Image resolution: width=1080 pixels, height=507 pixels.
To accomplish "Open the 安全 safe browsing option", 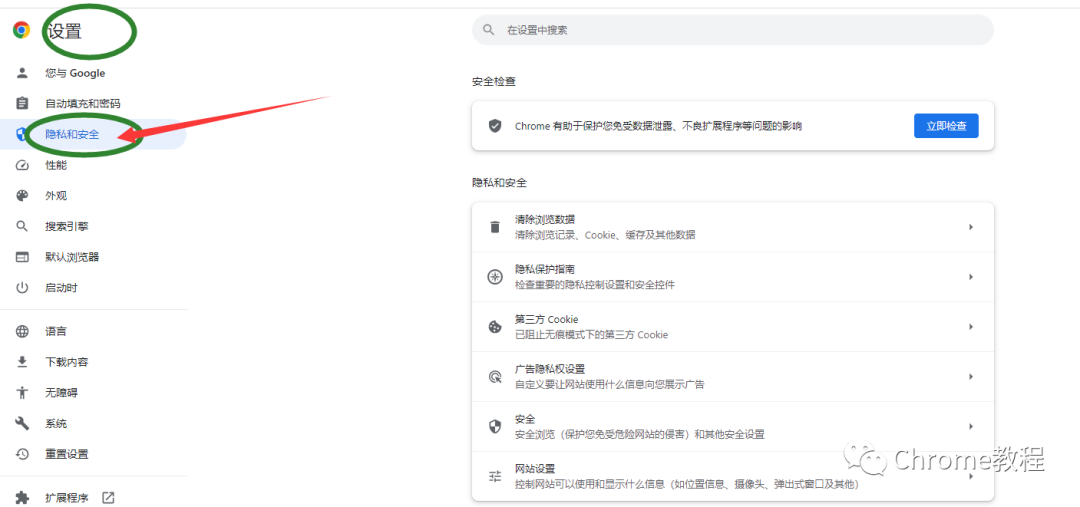I will pos(733,426).
